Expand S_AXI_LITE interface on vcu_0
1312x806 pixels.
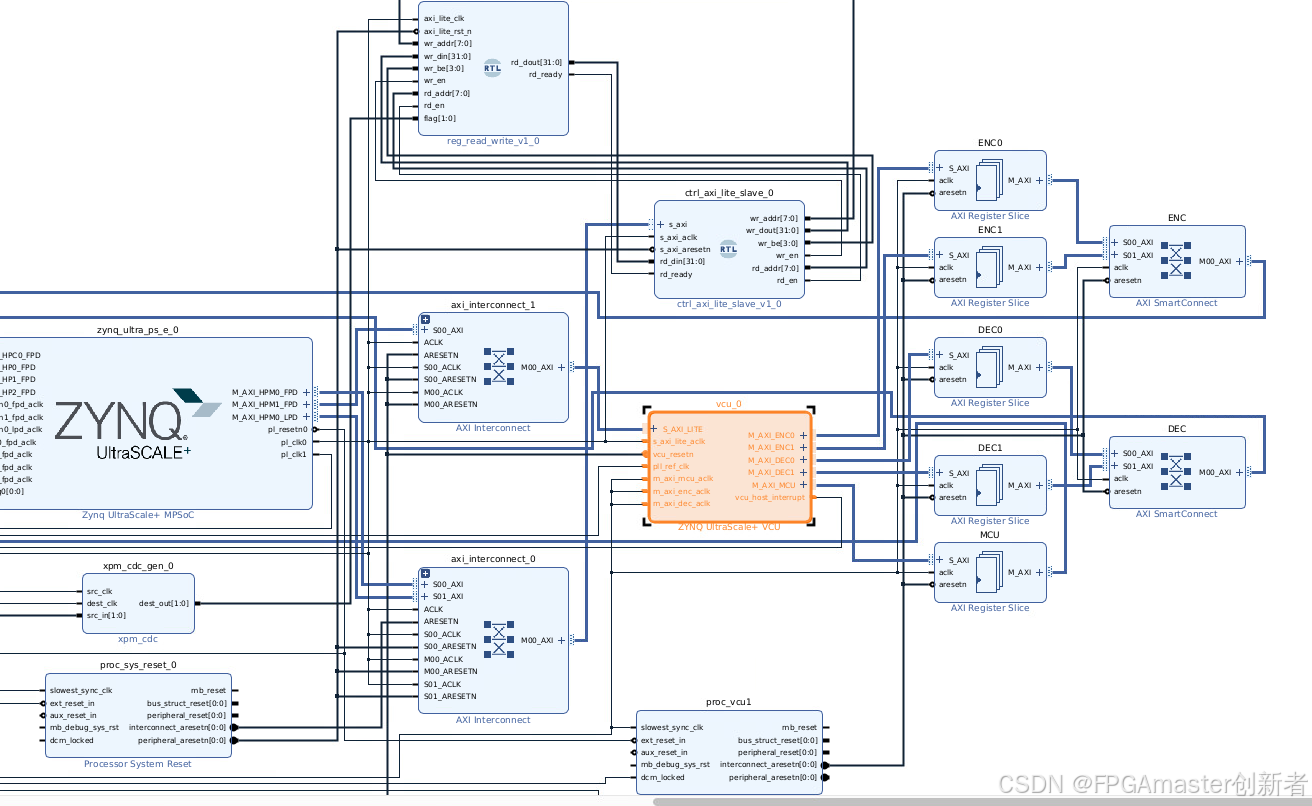(654, 429)
